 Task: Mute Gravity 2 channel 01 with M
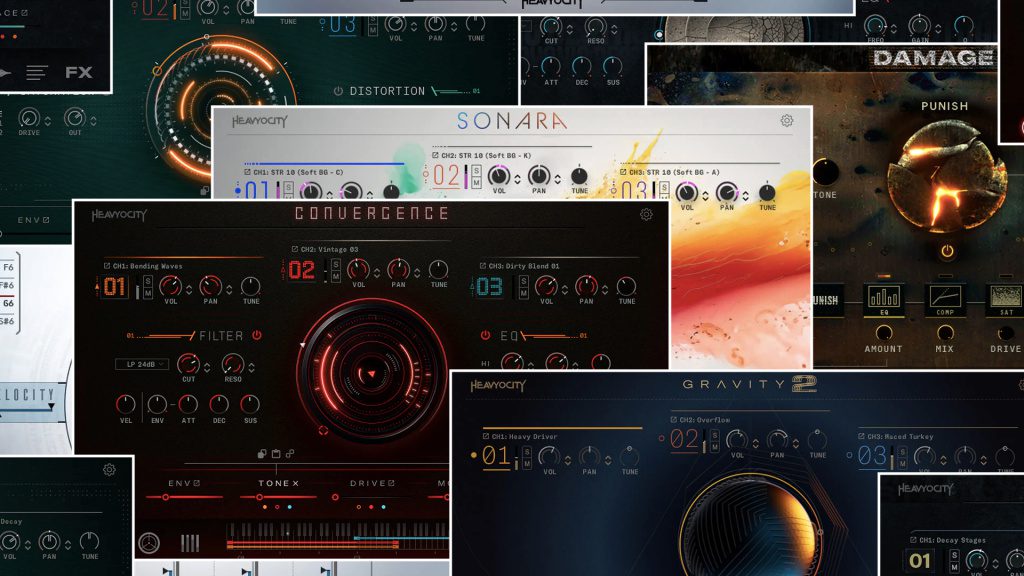(x=527, y=463)
